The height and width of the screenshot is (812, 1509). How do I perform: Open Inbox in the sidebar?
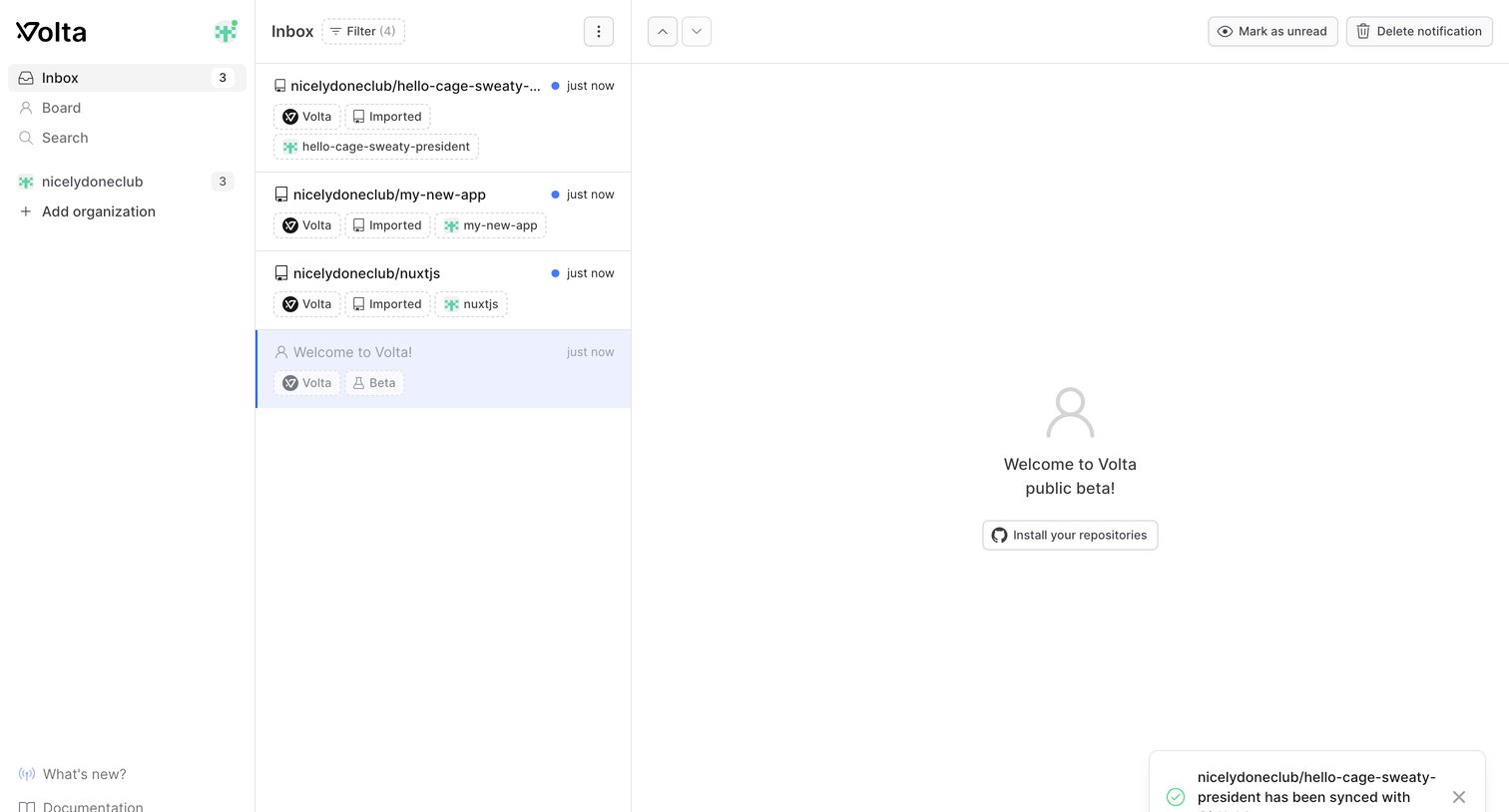pos(127,78)
